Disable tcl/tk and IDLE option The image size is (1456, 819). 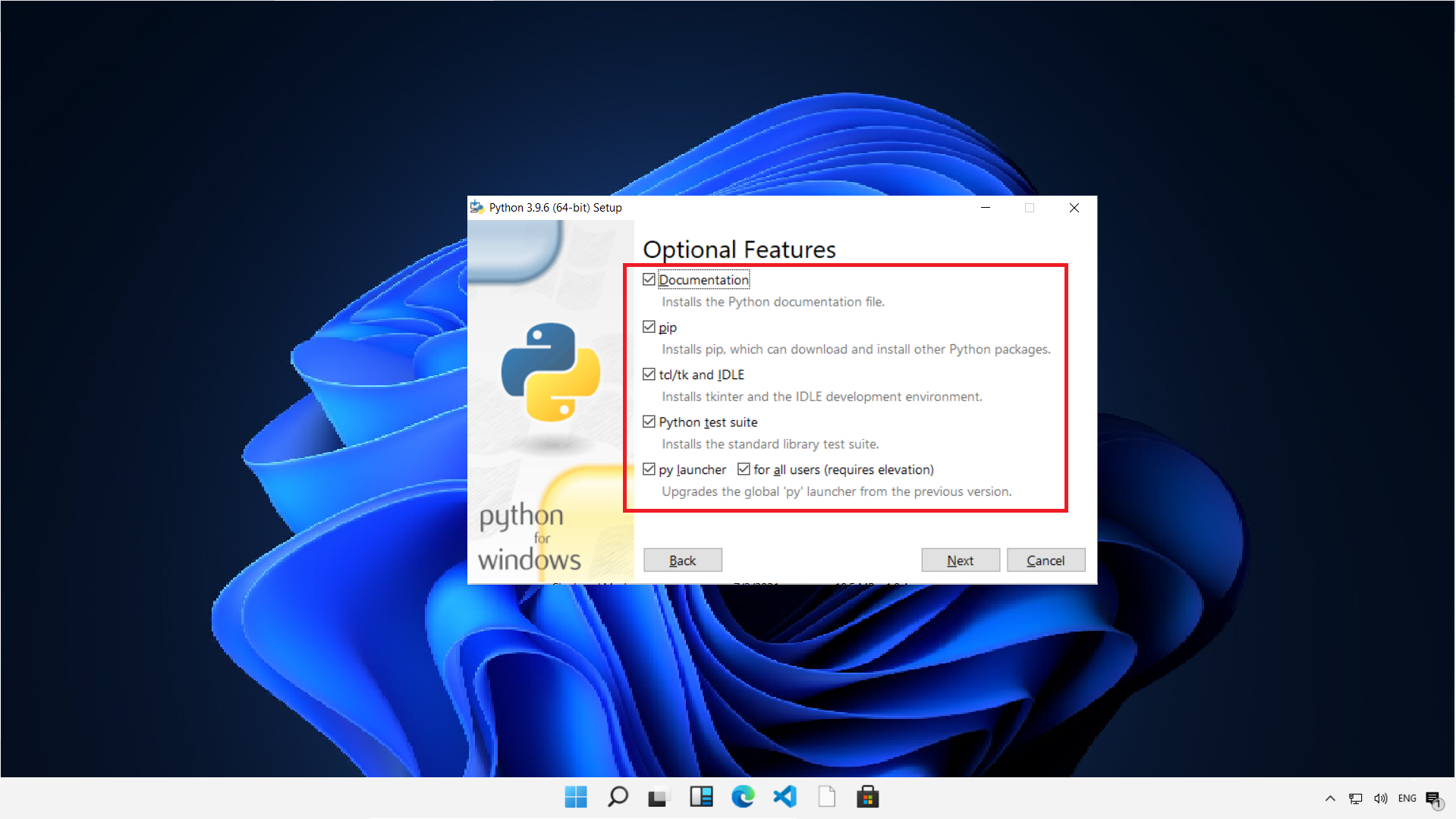click(x=649, y=375)
